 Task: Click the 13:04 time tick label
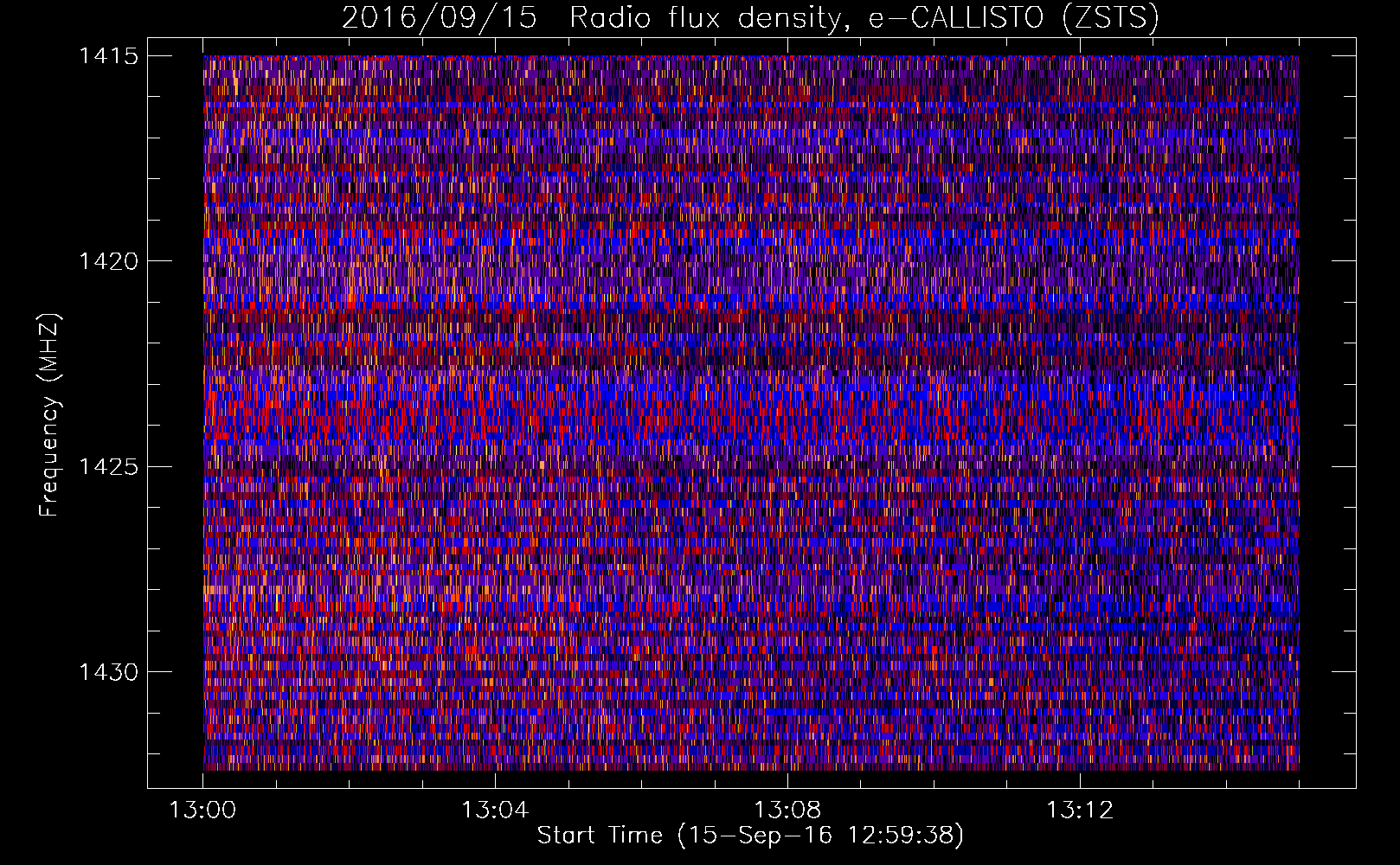tap(495, 811)
